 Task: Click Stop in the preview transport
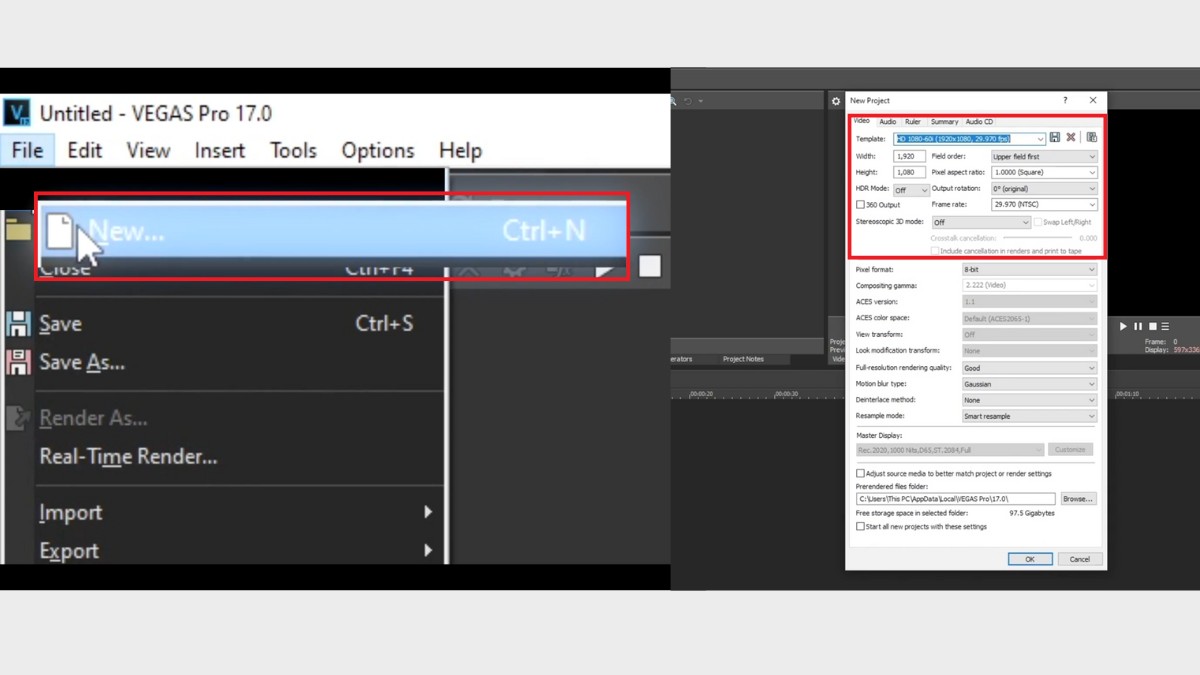(1152, 327)
